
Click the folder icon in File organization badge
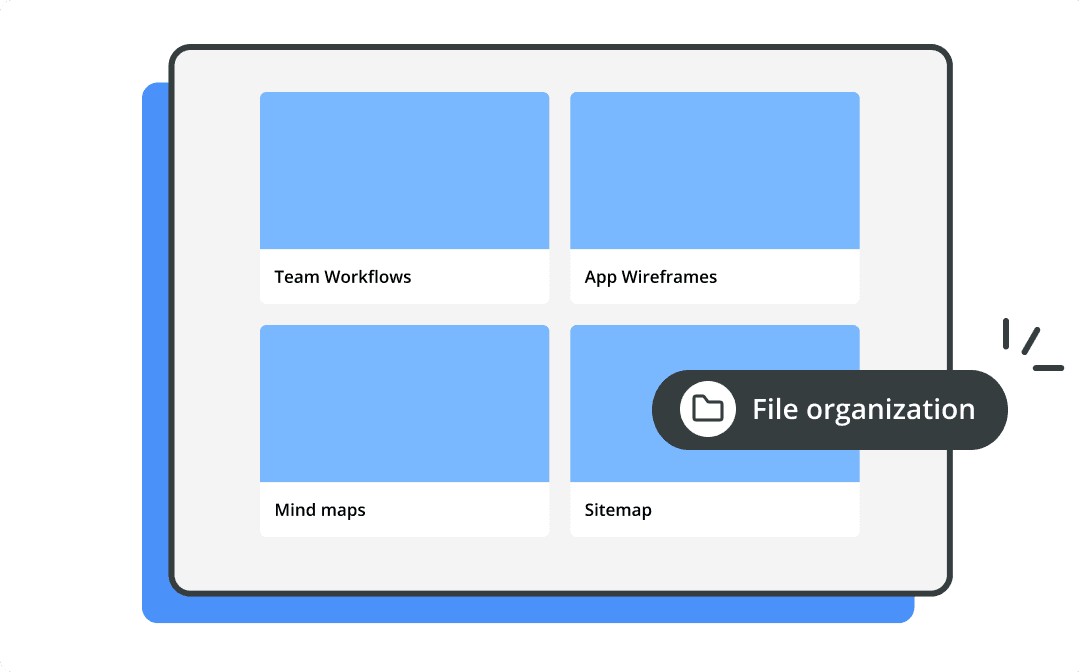click(x=707, y=409)
